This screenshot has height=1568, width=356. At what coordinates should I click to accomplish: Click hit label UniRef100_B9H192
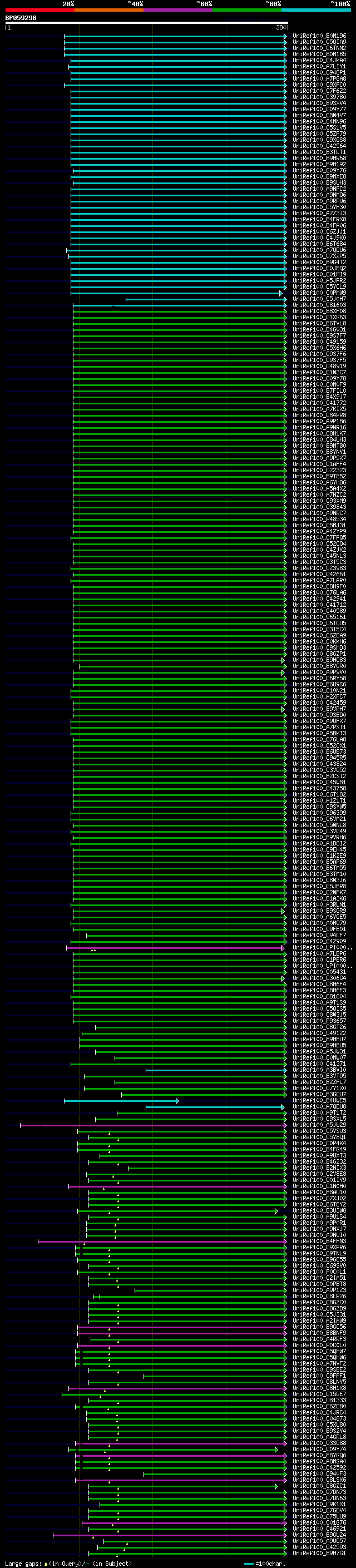tap(319, 164)
